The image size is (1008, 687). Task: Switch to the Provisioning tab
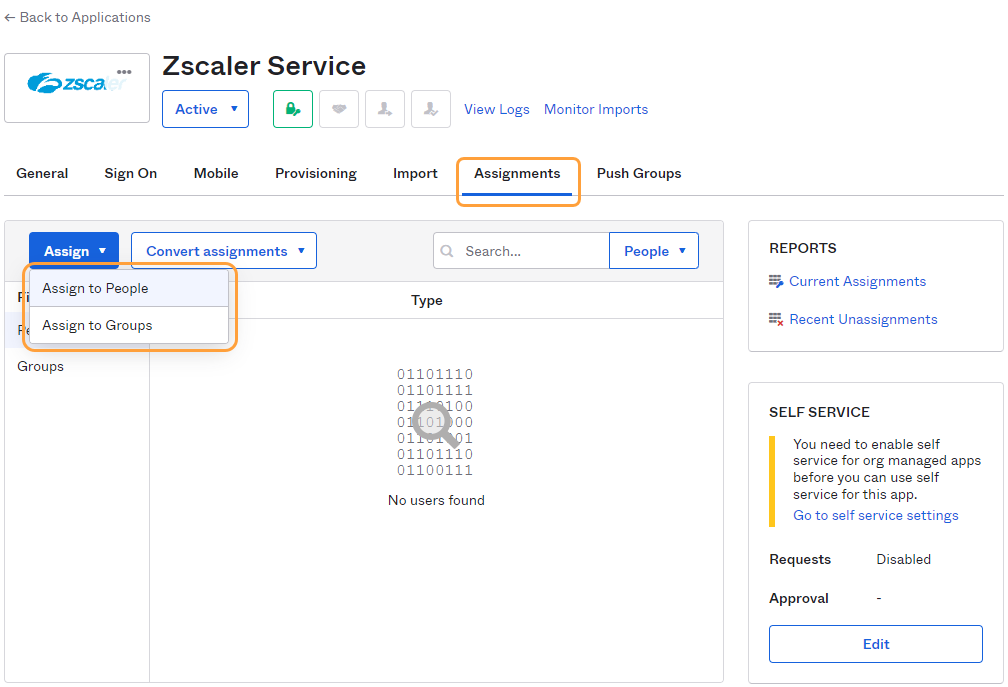point(316,173)
